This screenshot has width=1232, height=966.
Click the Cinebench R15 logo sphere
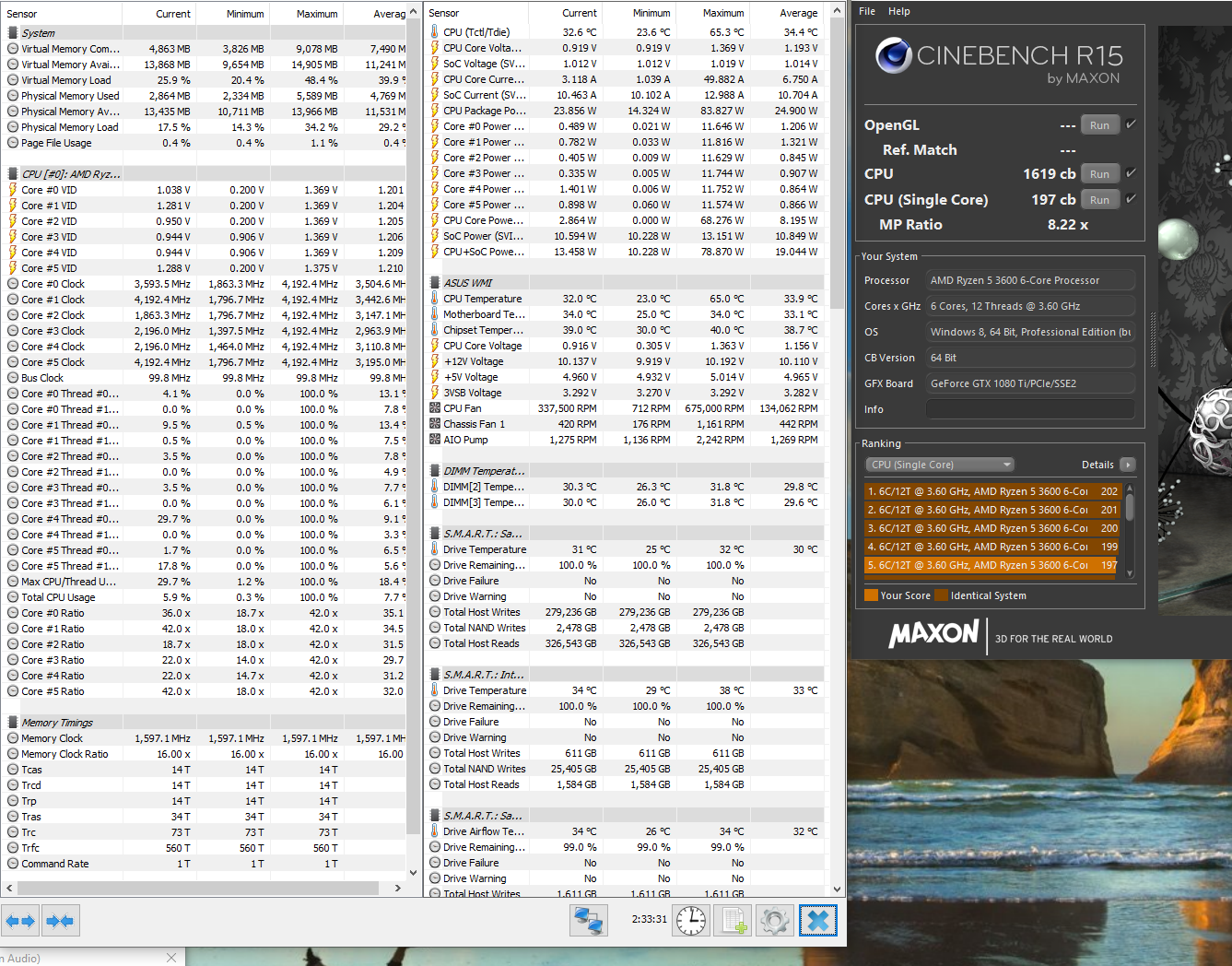tap(893, 55)
